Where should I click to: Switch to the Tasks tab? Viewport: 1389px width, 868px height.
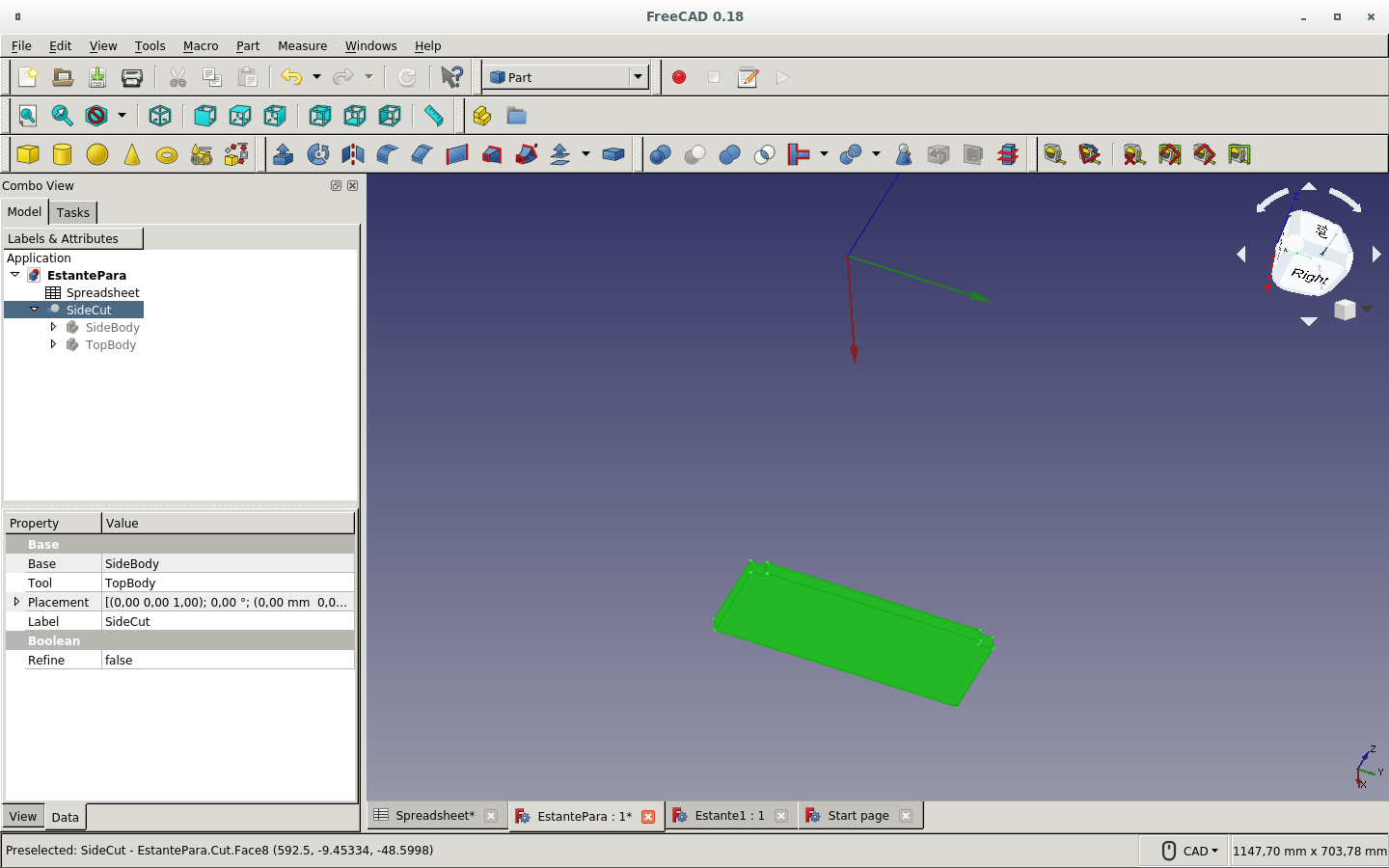click(x=72, y=212)
